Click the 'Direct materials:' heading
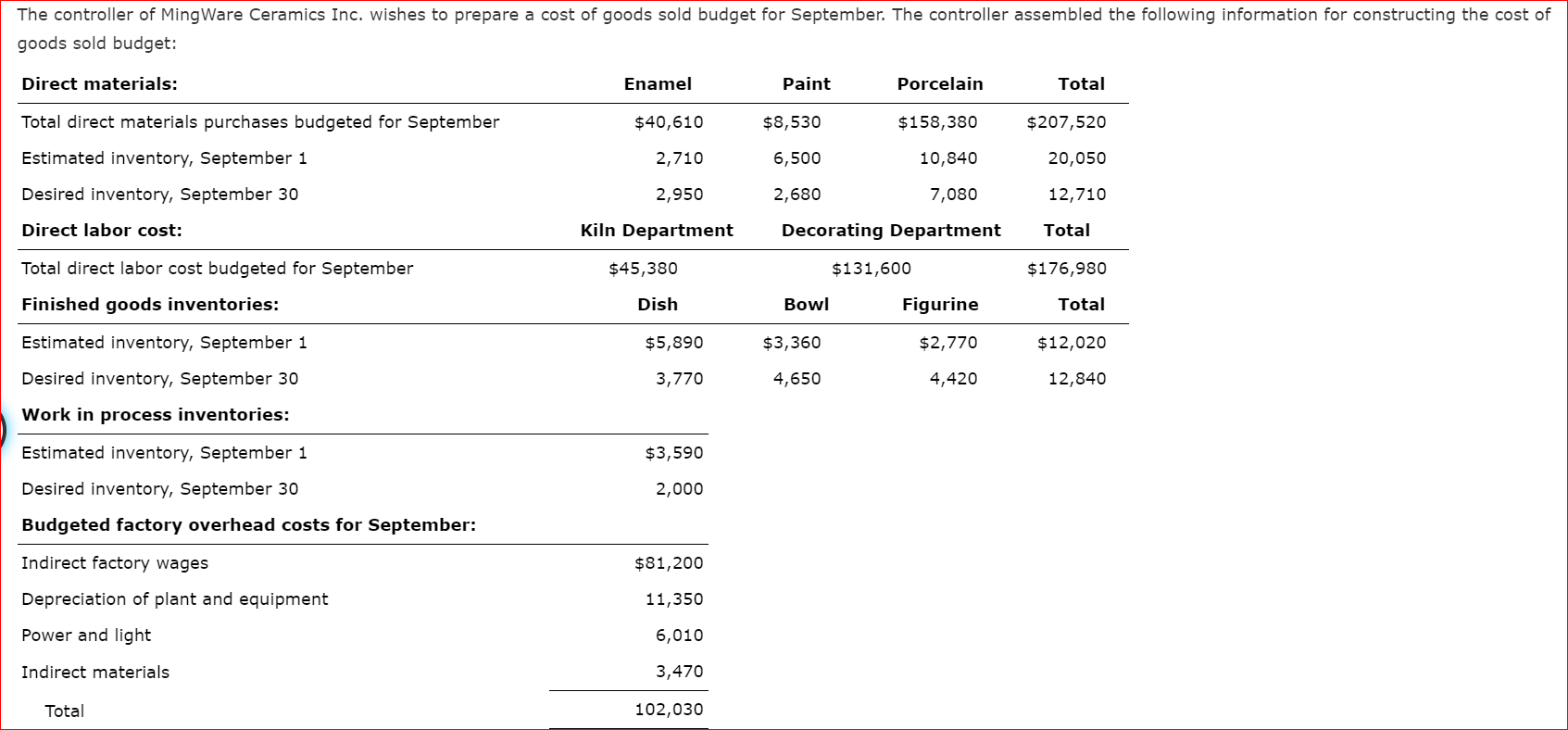The image size is (1568, 730). pos(99,84)
